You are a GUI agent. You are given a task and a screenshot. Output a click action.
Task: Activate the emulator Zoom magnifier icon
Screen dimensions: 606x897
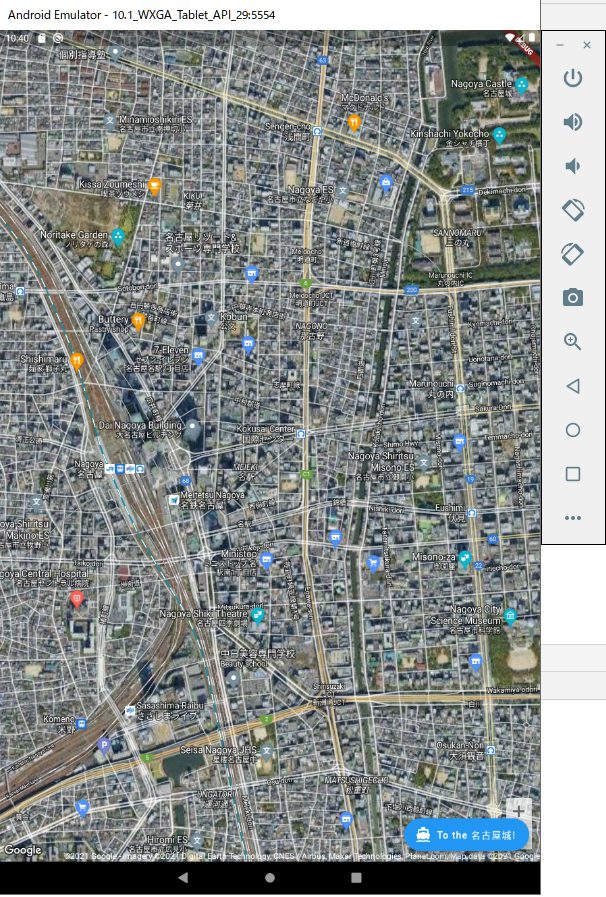573,342
